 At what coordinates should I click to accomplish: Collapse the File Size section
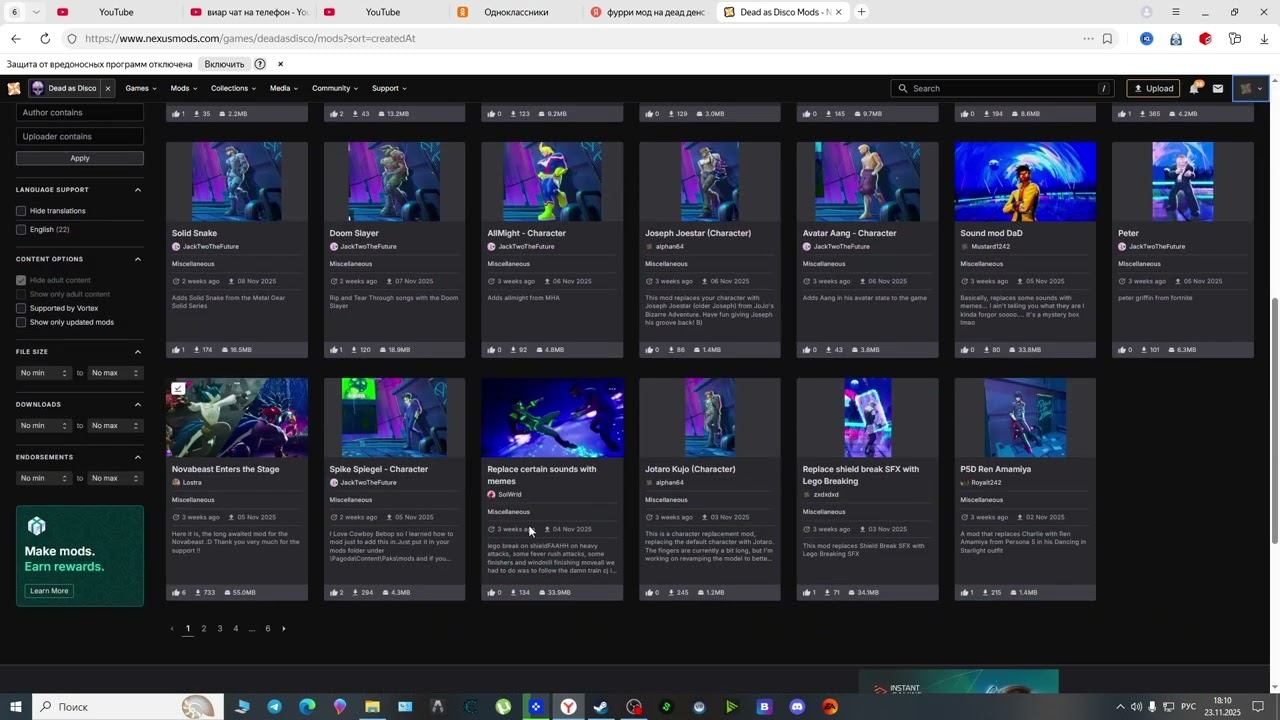(x=138, y=352)
